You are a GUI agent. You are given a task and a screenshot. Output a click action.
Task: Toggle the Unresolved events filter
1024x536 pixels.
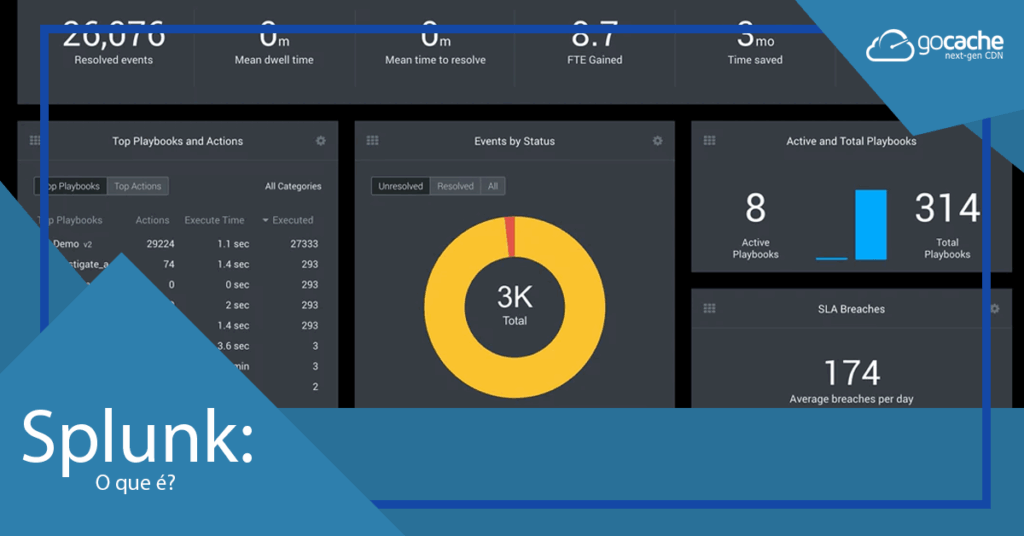pyautogui.click(x=401, y=186)
